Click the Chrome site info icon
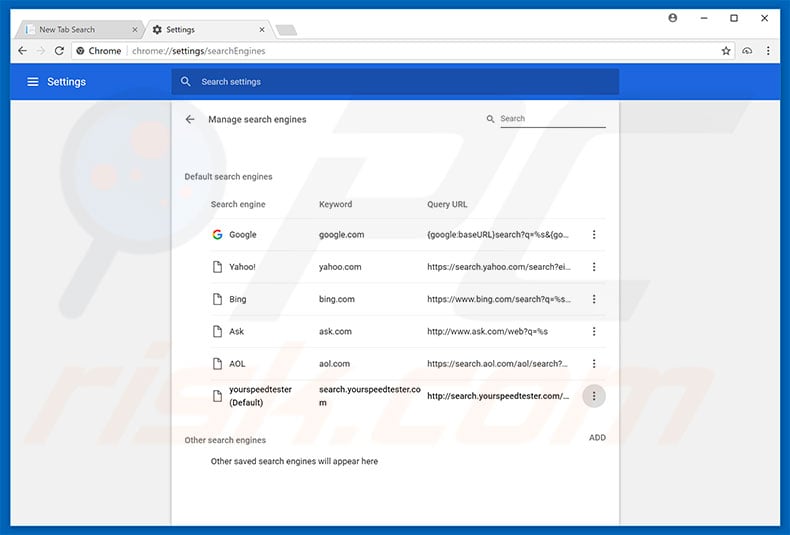 coord(80,51)
